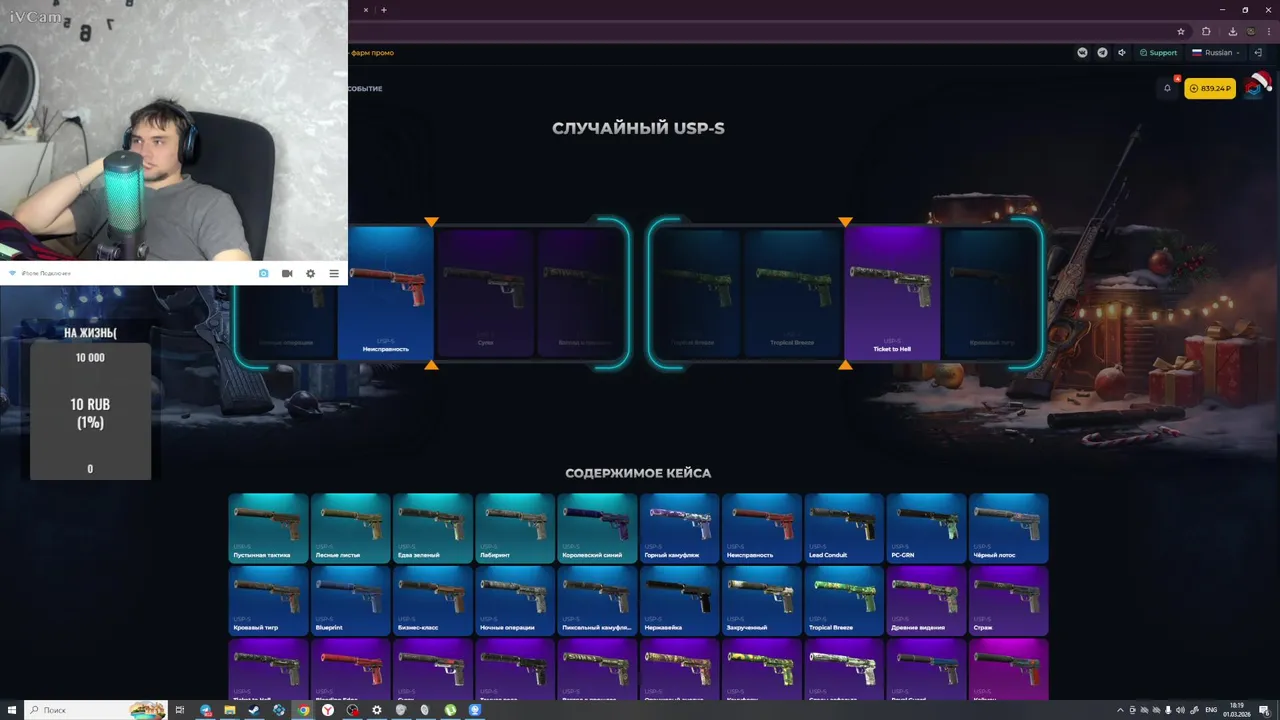Open Yandex Browser from the taskbar
1280x720 pixels.
(x=328, y=710)
